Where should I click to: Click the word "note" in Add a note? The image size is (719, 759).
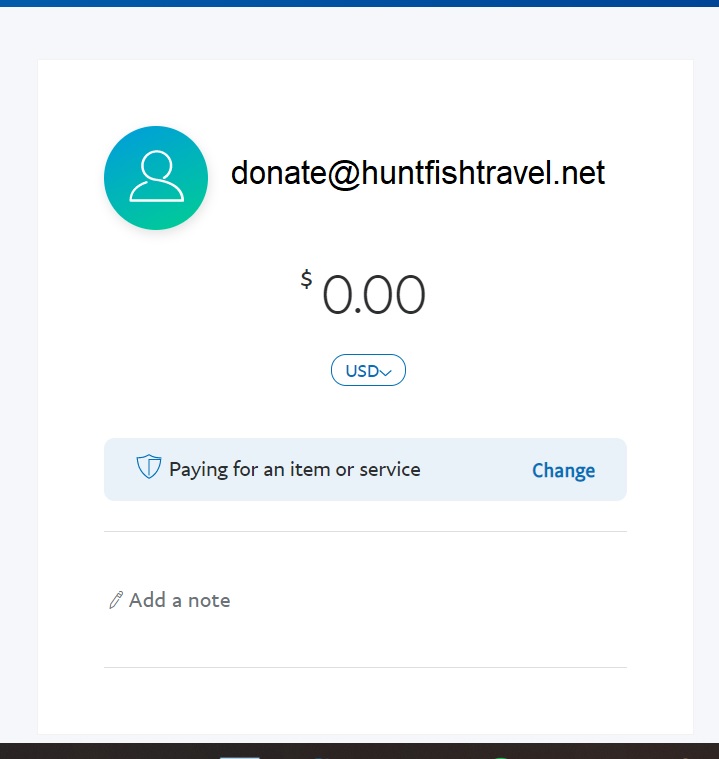(x=208, y=600)
